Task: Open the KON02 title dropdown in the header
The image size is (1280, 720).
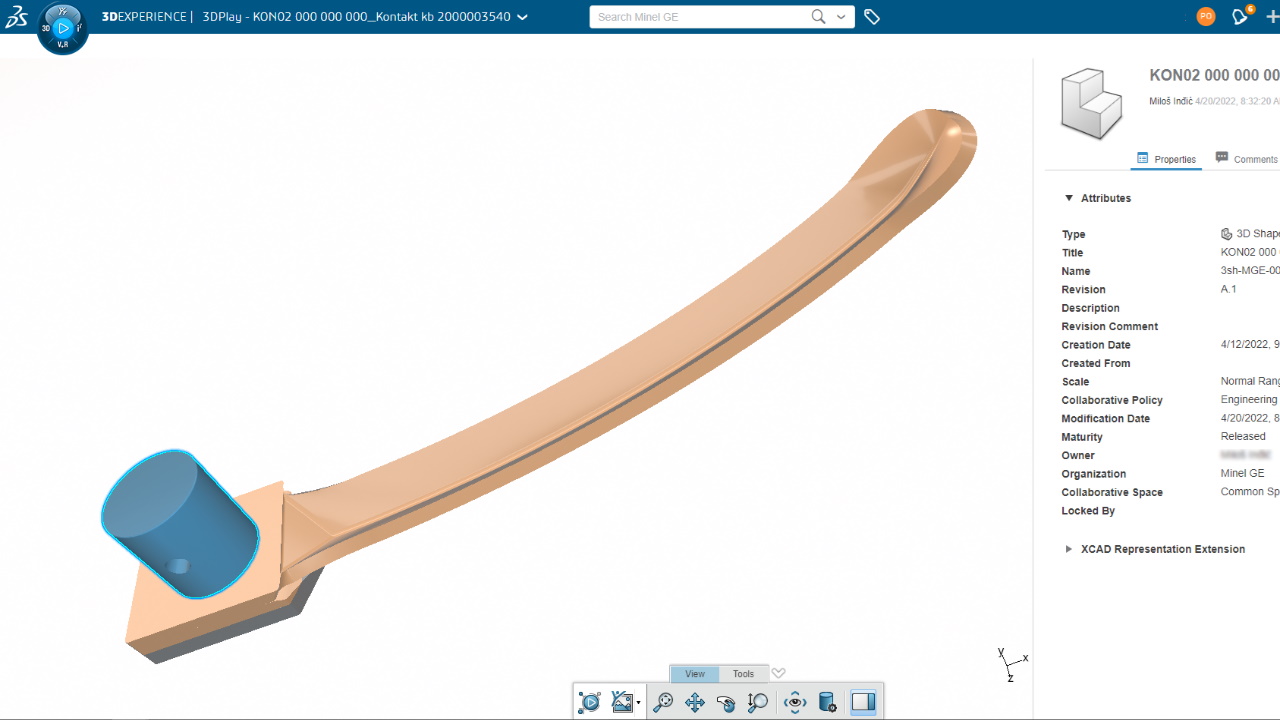Action: (x=521, y=16)
